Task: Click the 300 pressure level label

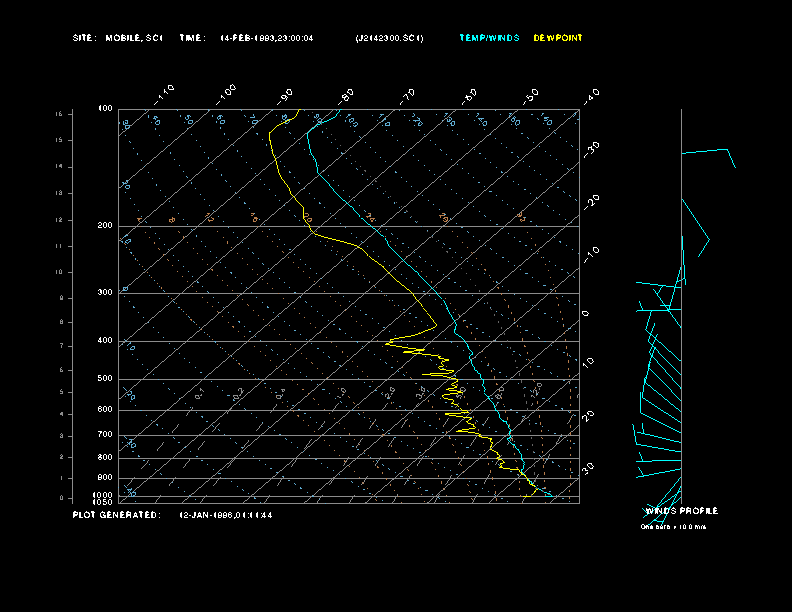Action: (105, 293)
